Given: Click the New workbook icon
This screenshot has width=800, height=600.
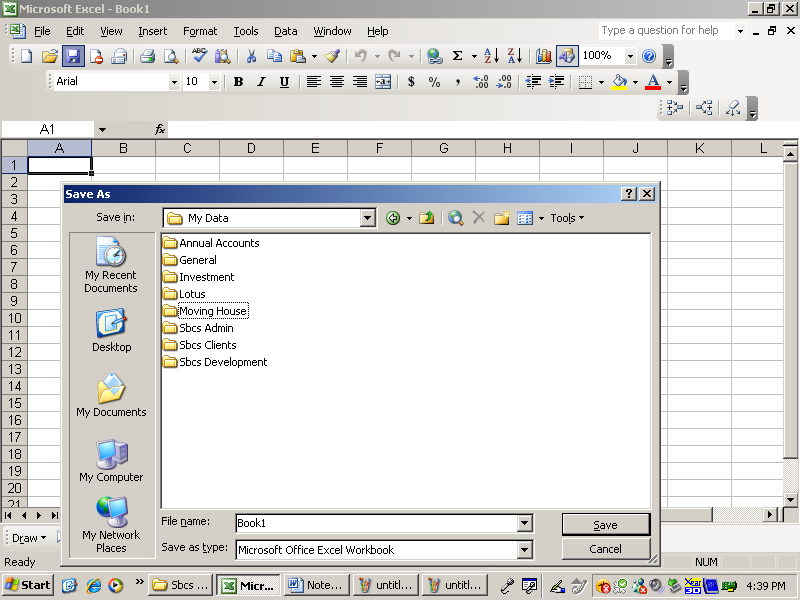Looking at the screenshot, I should pyautogui.click(x=27, y=56).
